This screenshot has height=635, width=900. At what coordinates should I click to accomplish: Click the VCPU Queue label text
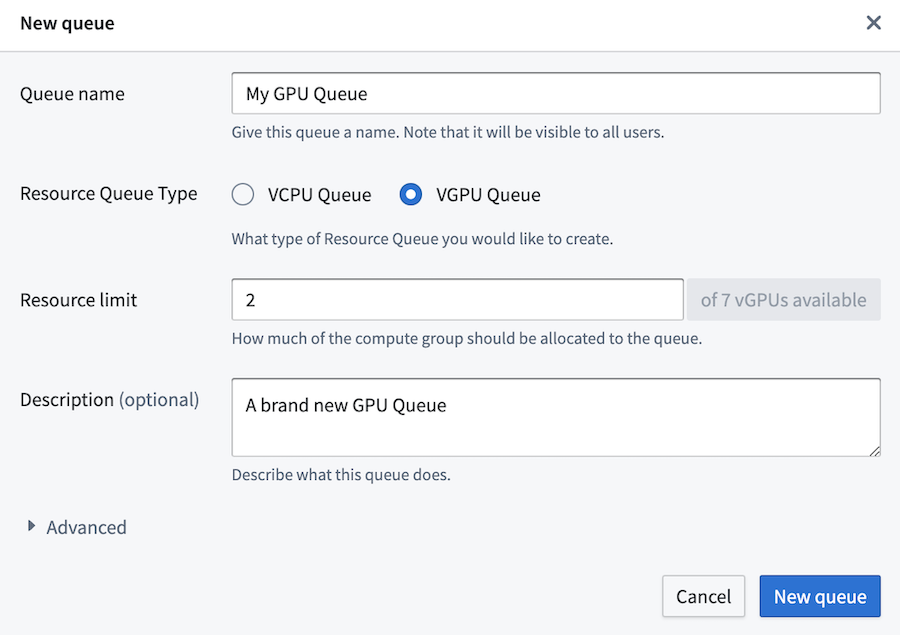coord(319,195)
